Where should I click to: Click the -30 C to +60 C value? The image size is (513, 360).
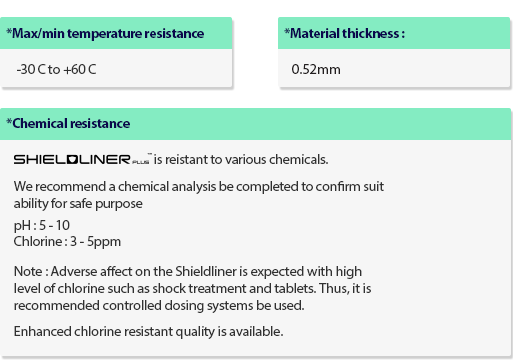click(56, 69)
